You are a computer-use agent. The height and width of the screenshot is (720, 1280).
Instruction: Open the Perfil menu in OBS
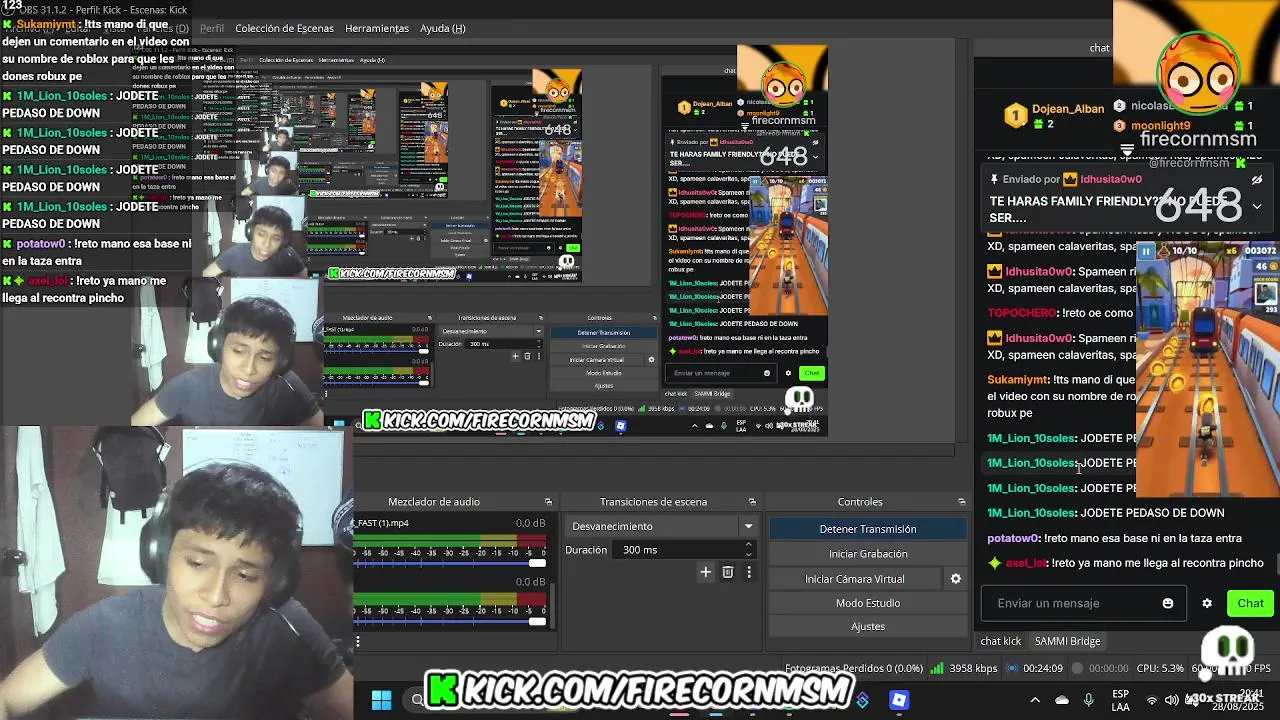211,28
